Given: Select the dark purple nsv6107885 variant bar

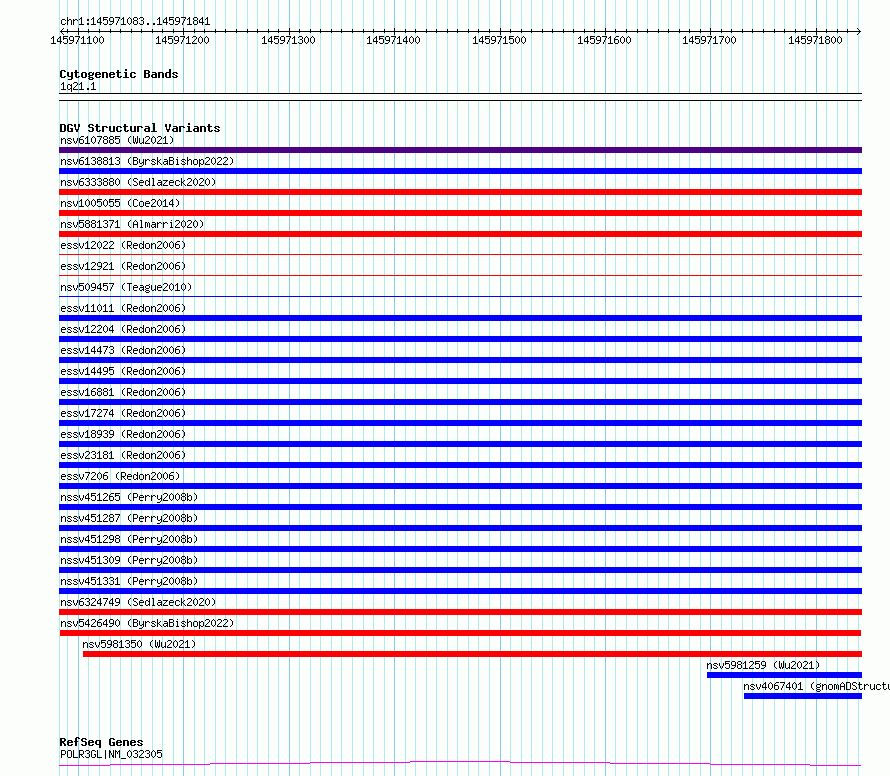Looking at the screenshot, I should pyautogui.click(x=460, y=150).
